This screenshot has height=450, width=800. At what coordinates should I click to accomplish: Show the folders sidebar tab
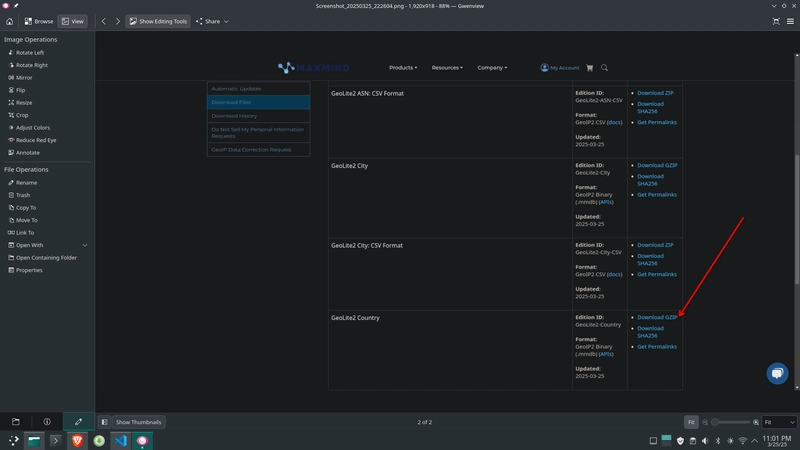click(16, 422)
